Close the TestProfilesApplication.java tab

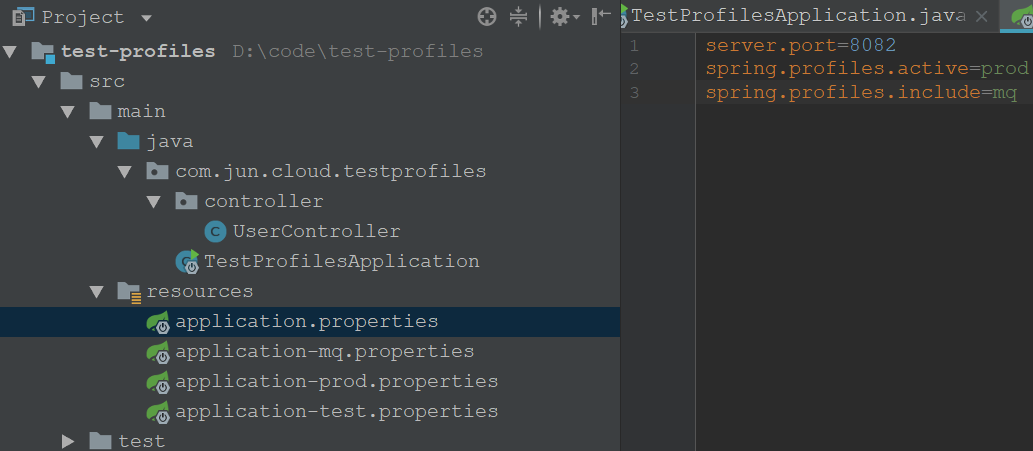pos(982,16)
